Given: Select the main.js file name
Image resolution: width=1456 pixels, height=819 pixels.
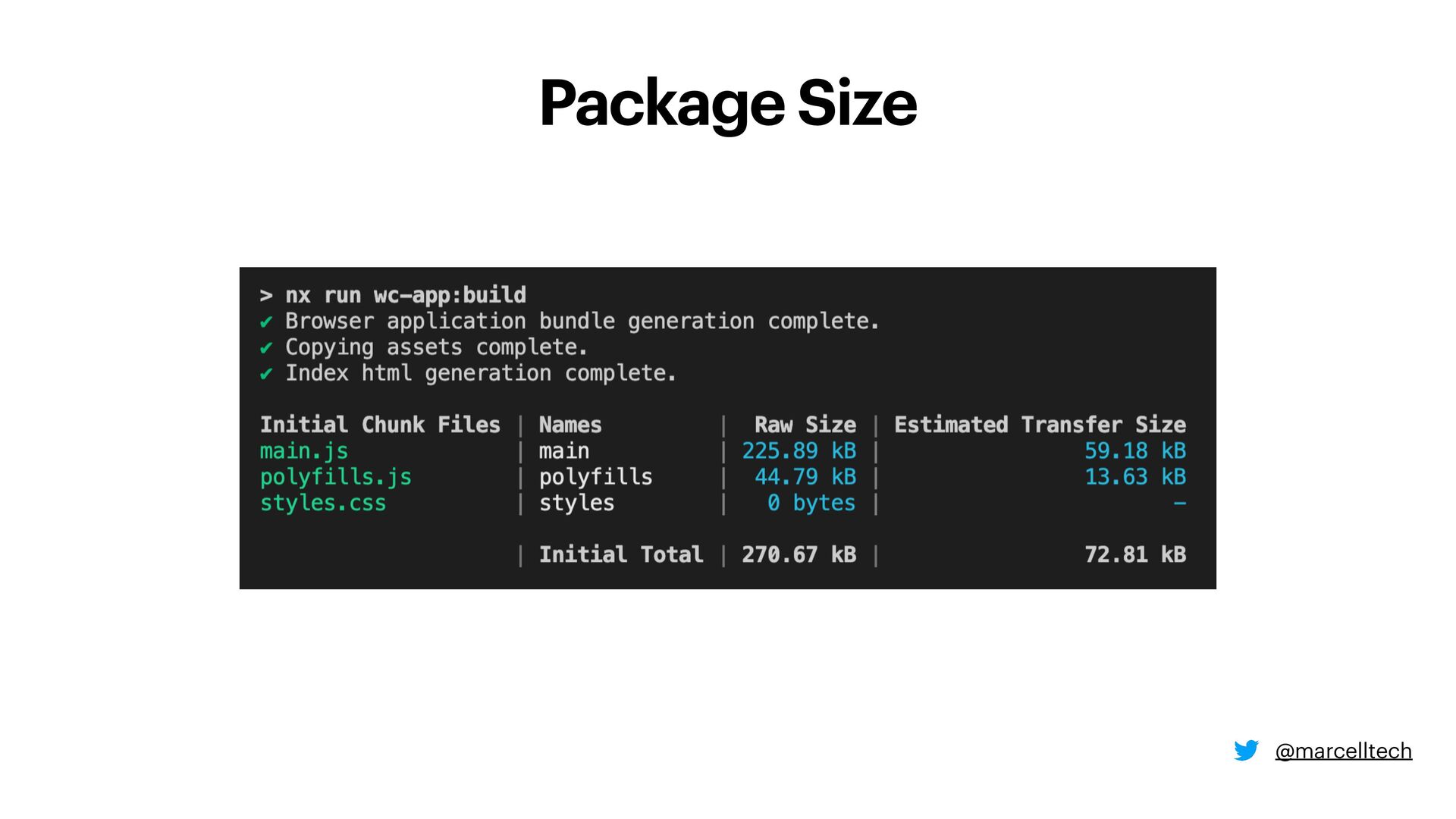Looking at the screenshot, I should click(x=304, y=451).
